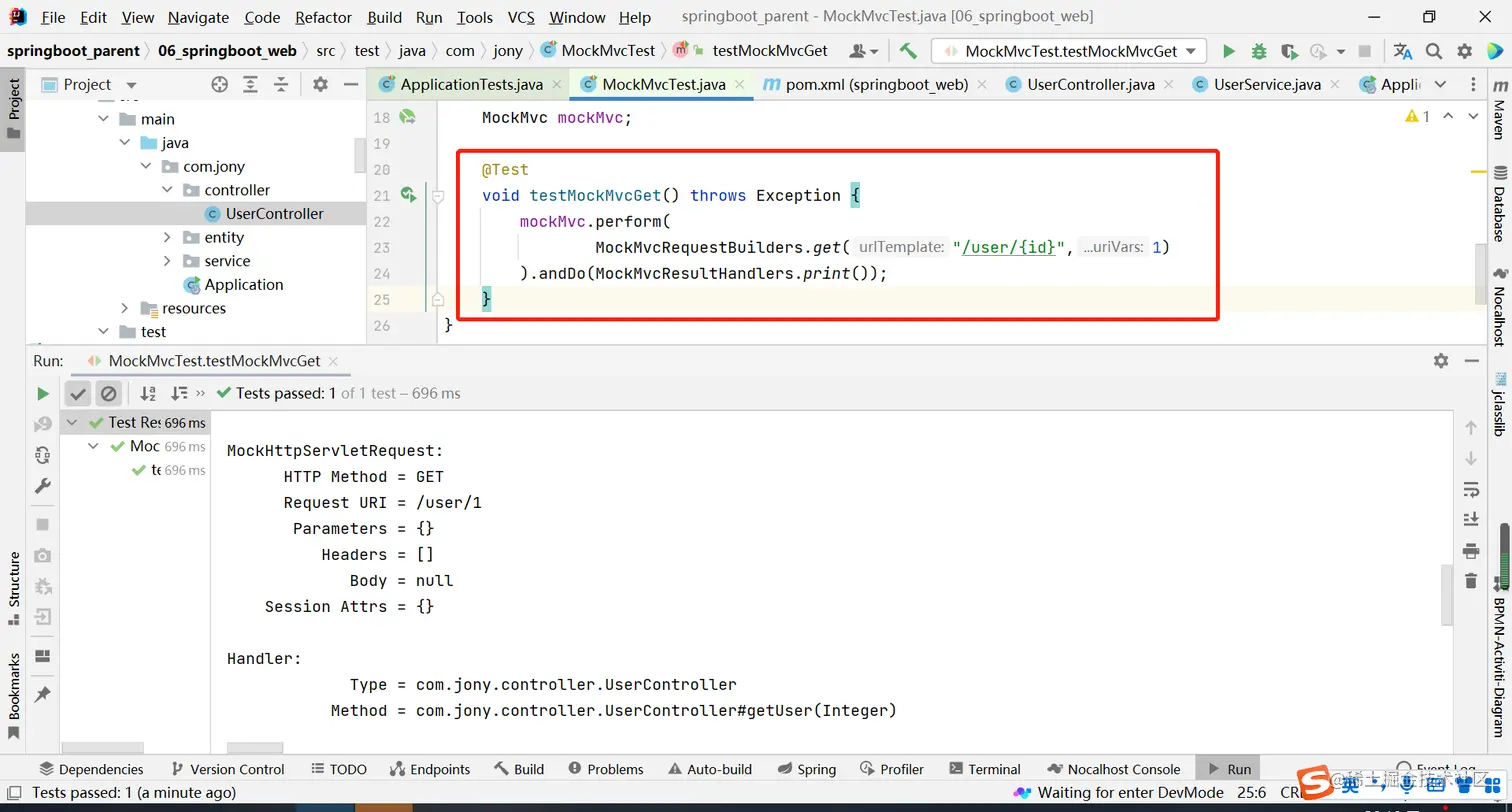Collapse the controller package

coord(167,190)
